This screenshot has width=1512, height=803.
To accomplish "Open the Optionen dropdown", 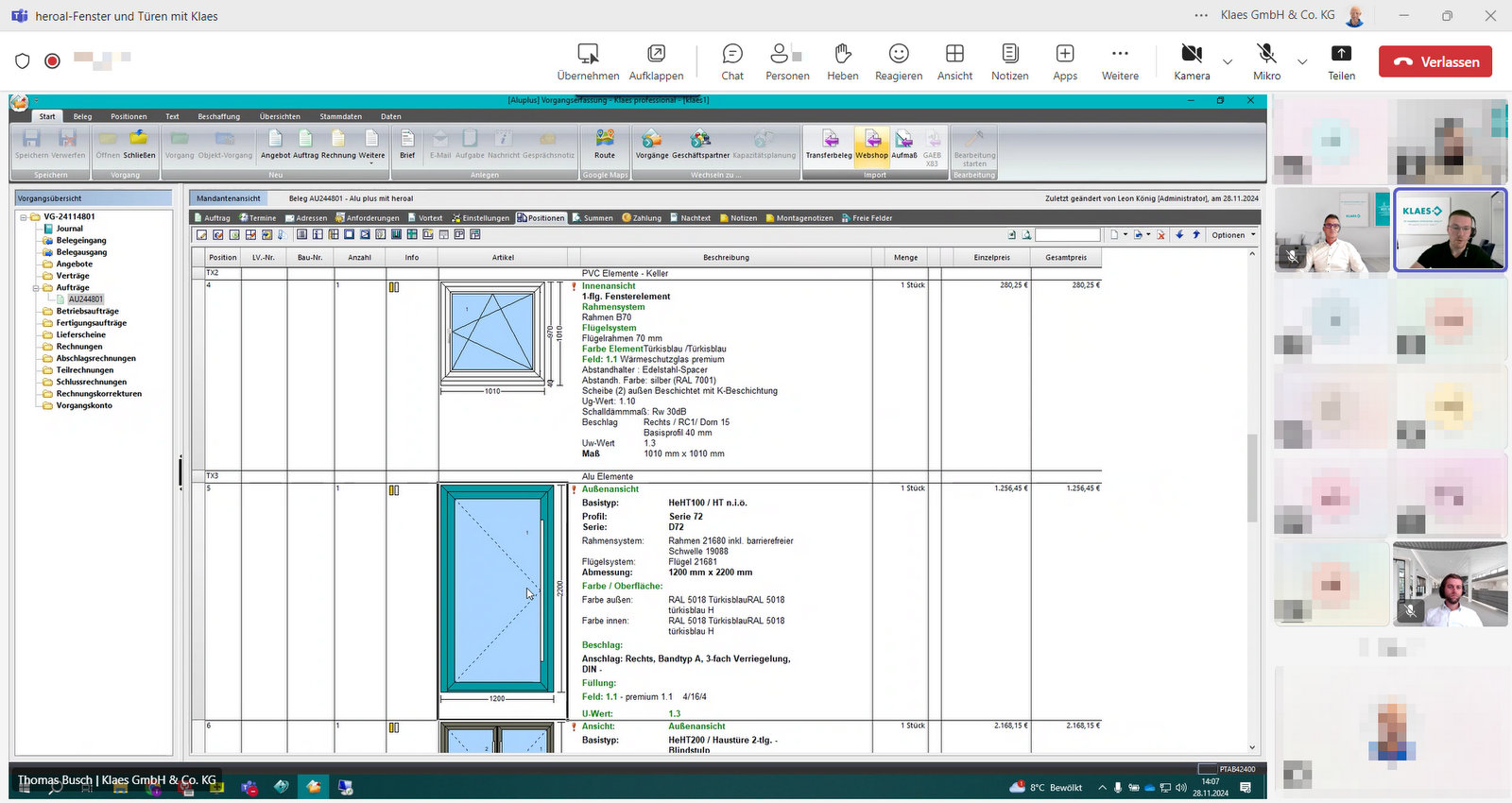I will (x=1234, y=235).
